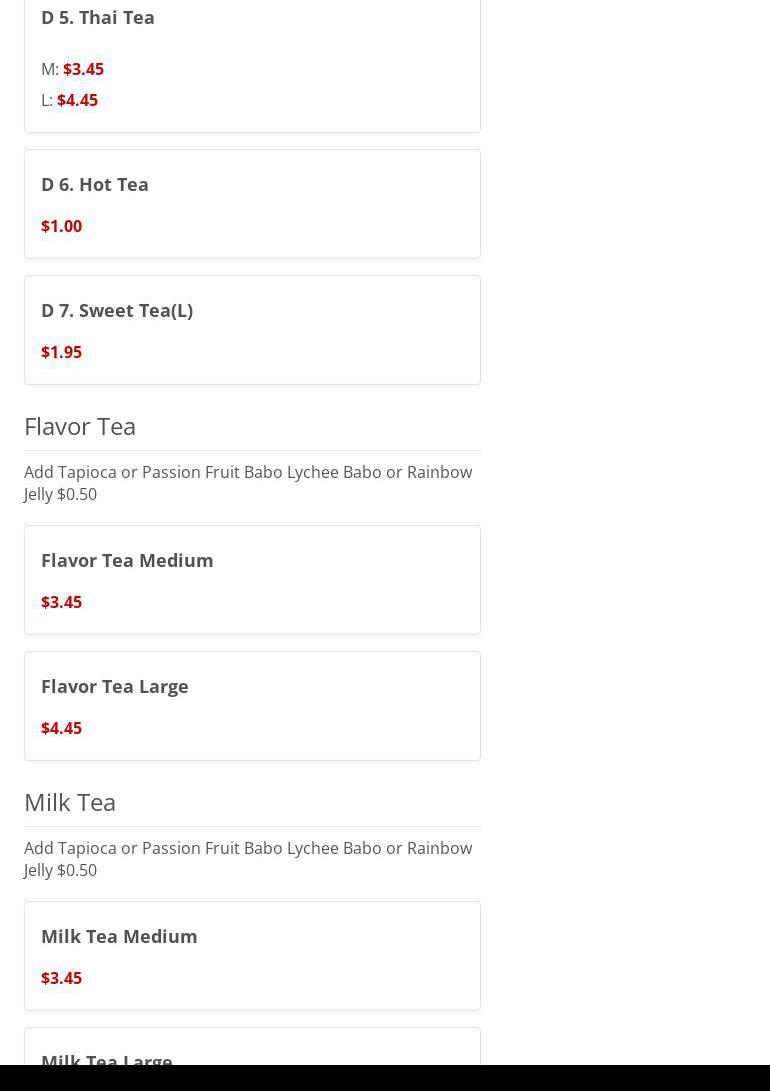
Task: Click the Thai Tea large $4.45 price
Action: tap(77, 100)
